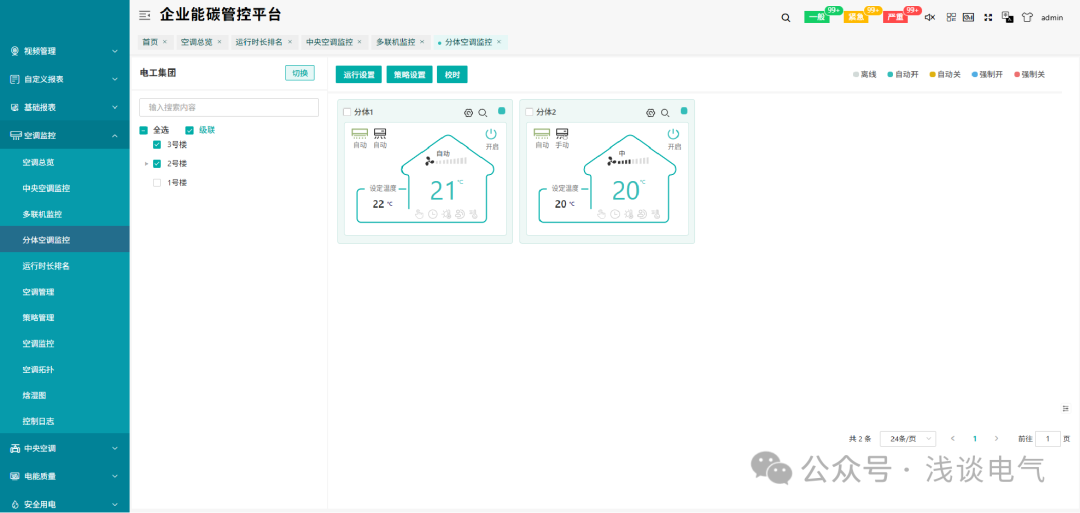Click the 运行设置 button

click(x=359, y=74)
